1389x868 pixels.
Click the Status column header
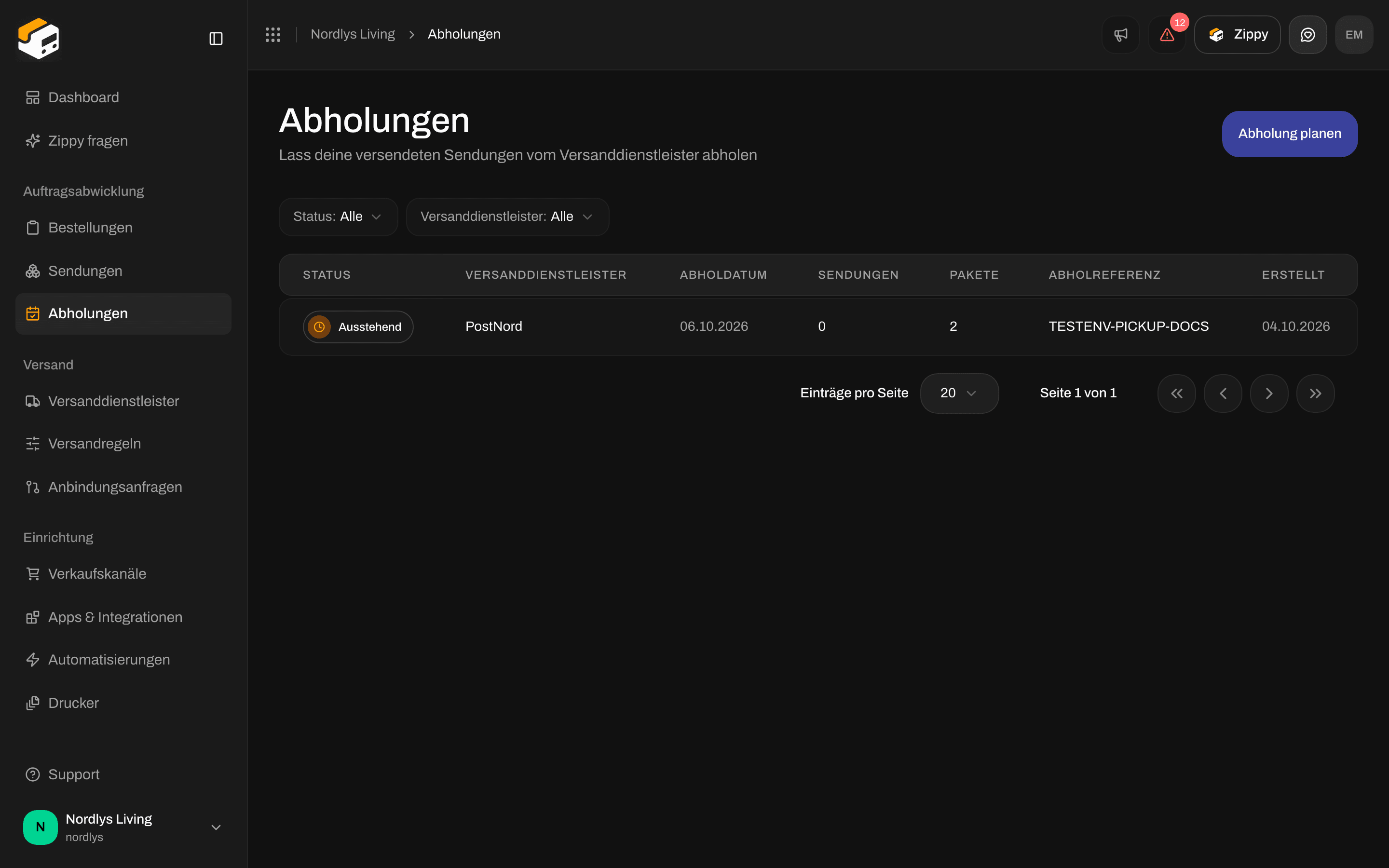327,275
